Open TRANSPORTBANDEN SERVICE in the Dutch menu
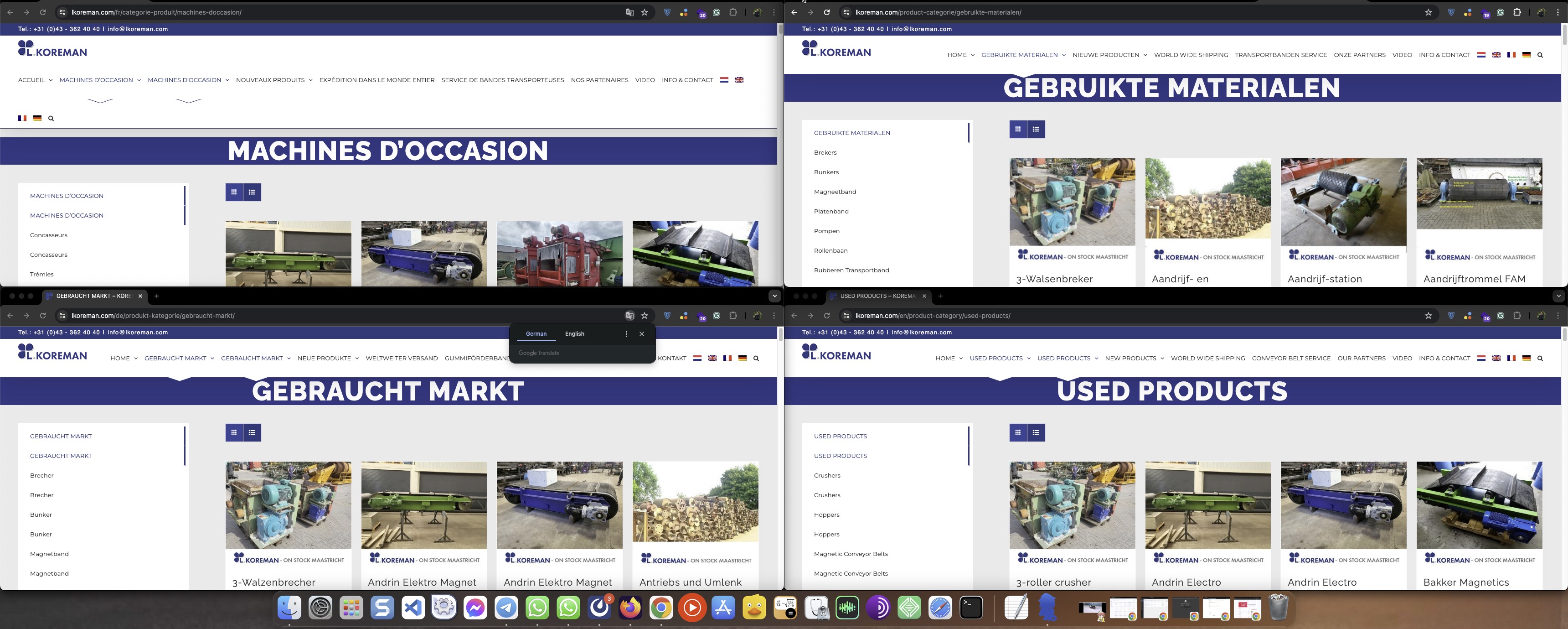This screenshot has width=1568, height=629. coord(1281,55)
